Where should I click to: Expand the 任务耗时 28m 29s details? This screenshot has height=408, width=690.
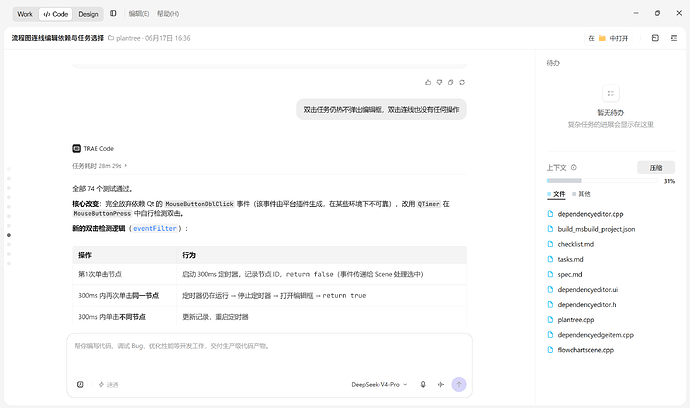coord(99,166)
